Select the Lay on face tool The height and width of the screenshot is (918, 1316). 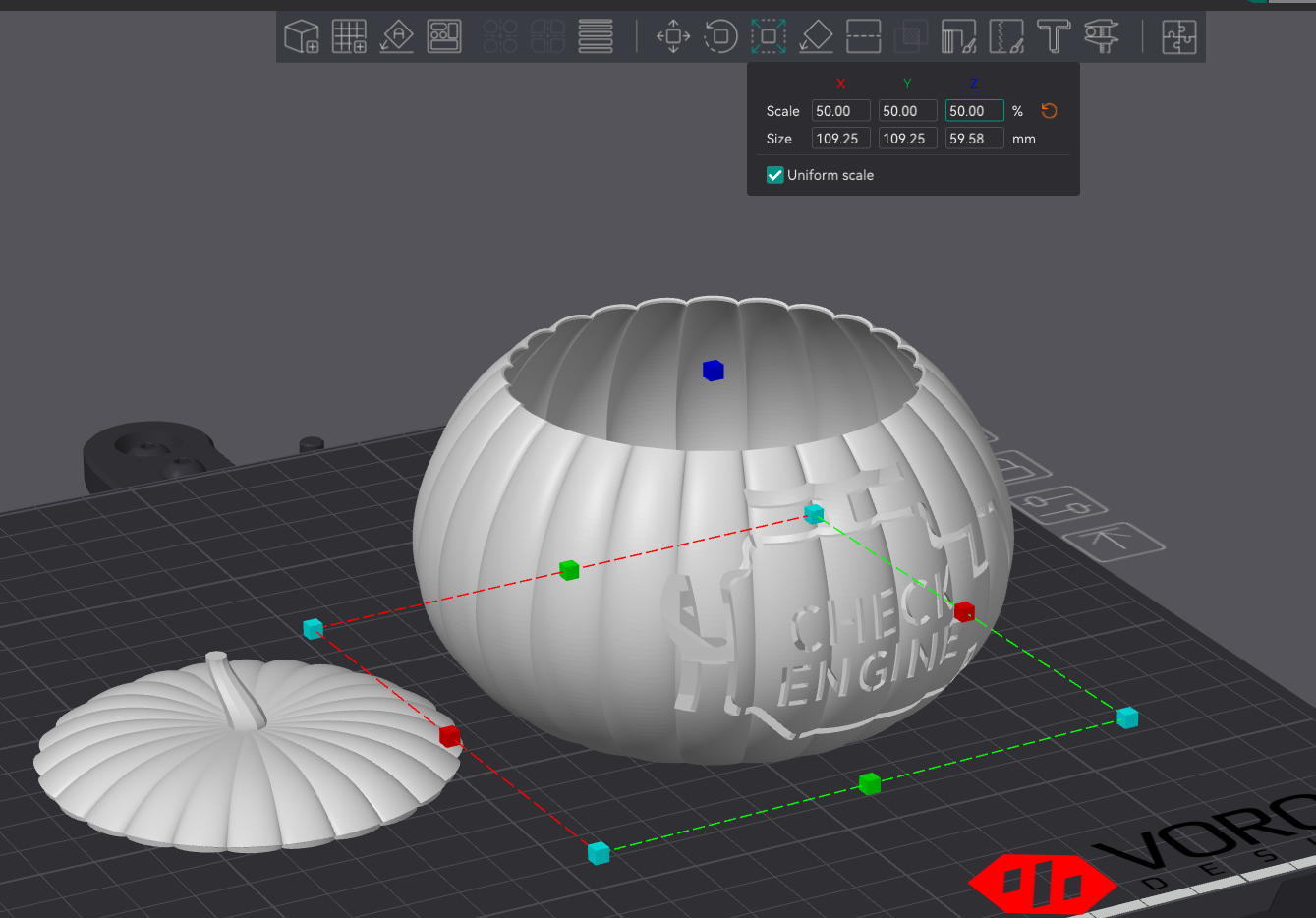pyautogui.click(x=816, y=37)
